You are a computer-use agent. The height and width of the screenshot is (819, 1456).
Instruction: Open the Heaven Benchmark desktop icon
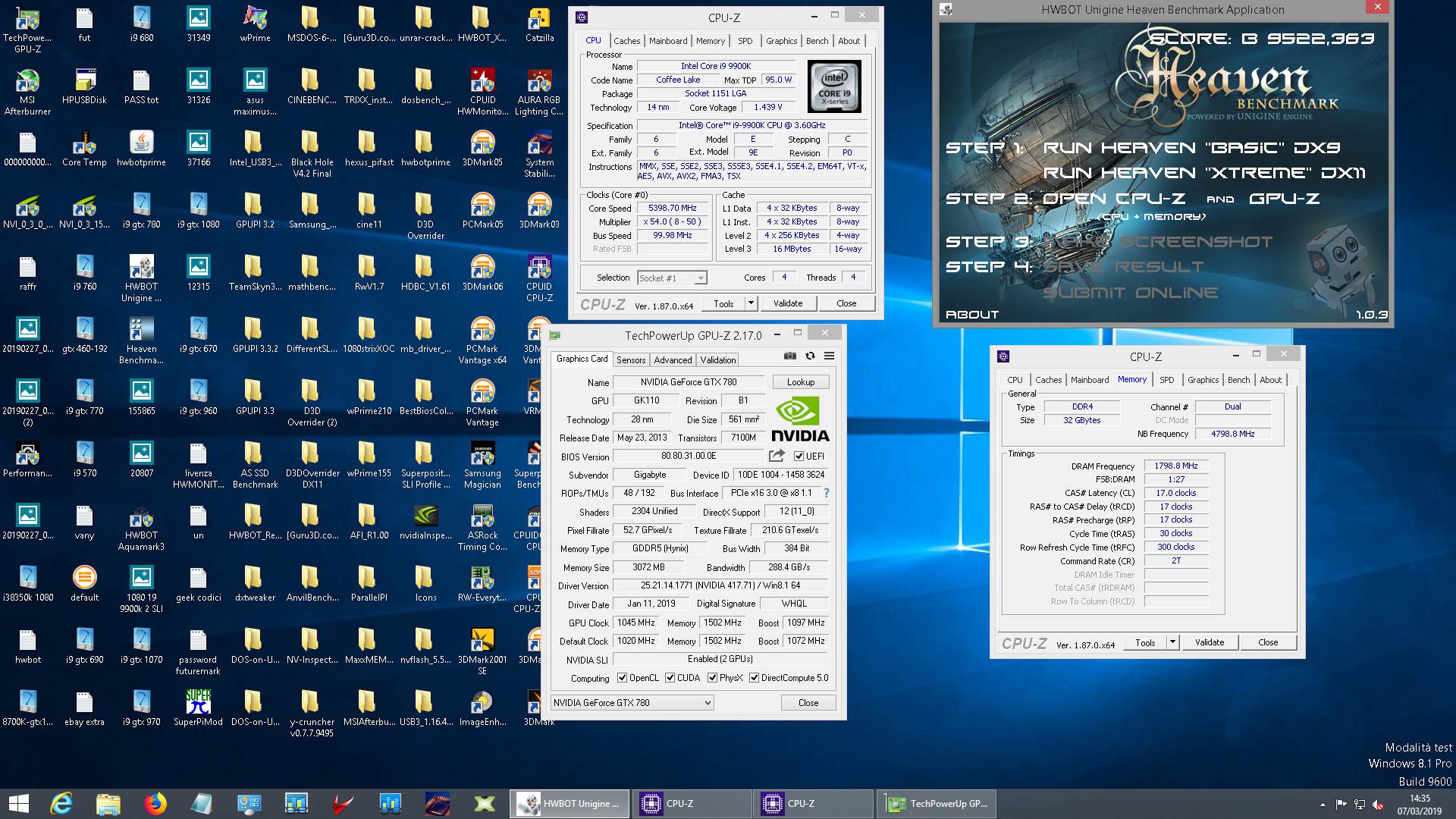click(x=141, y=340)
